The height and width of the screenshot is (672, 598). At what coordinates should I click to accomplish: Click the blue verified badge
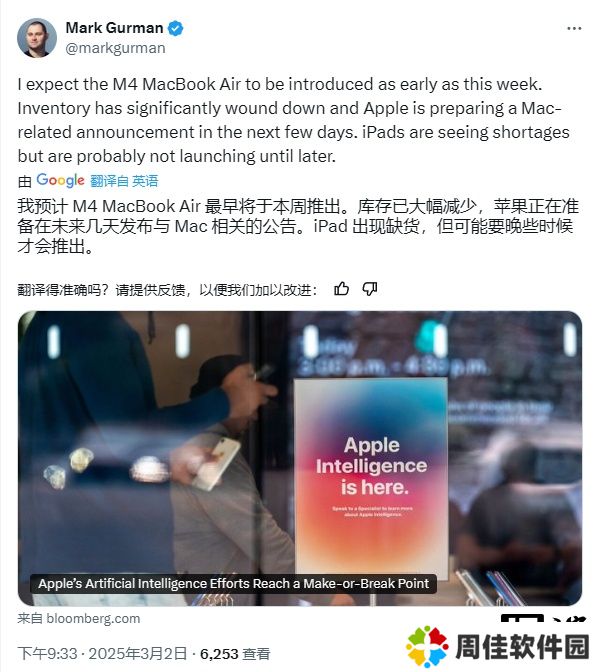pyautogui.click(x=175, y=28)
